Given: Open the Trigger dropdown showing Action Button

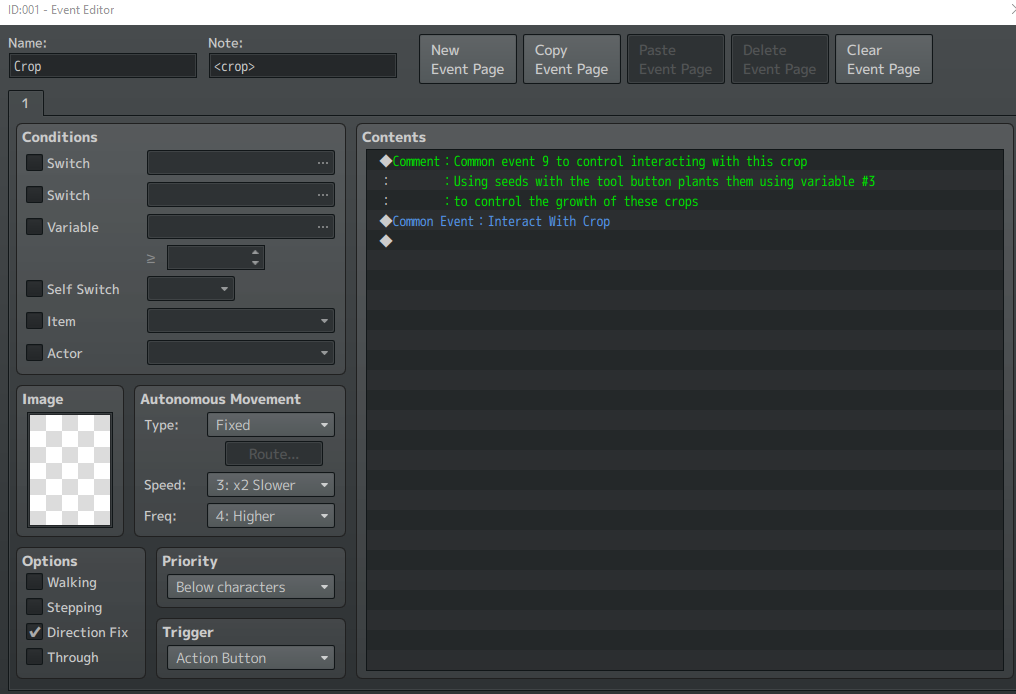Looking at the screenshot, I should (x=251, y=658).
